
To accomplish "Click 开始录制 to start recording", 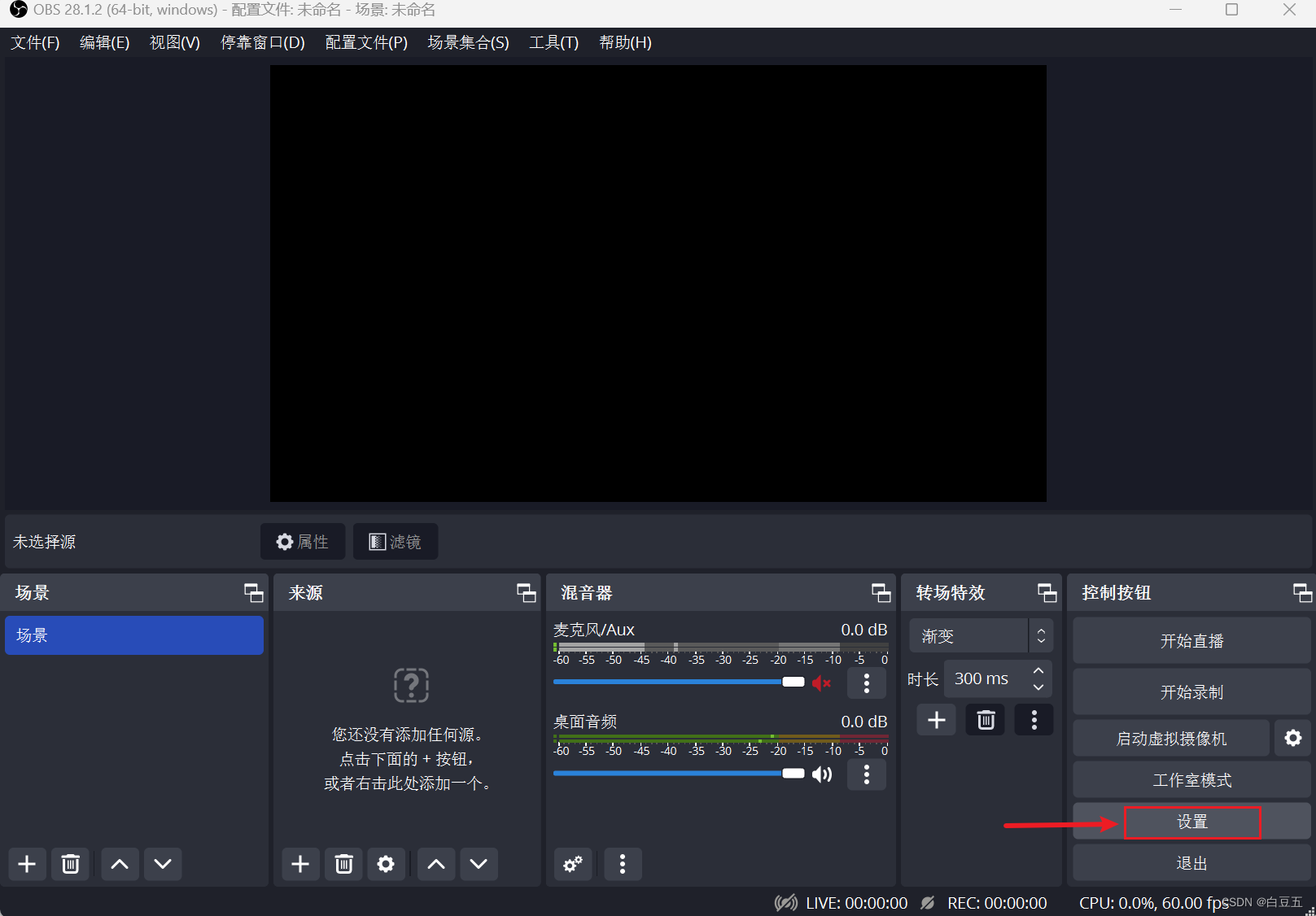I will tap(1191, 692).
